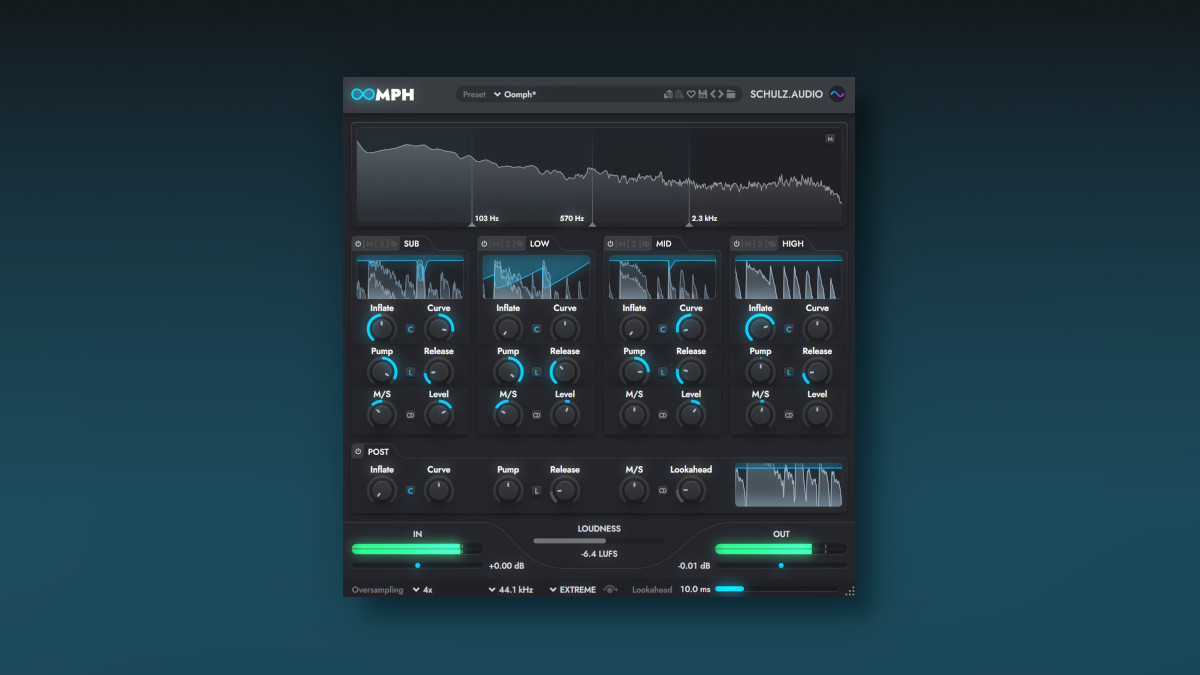Click the link icon in the SUB band M/S row
This screenshot has height=675, width=1200.
tap(410, 415)
